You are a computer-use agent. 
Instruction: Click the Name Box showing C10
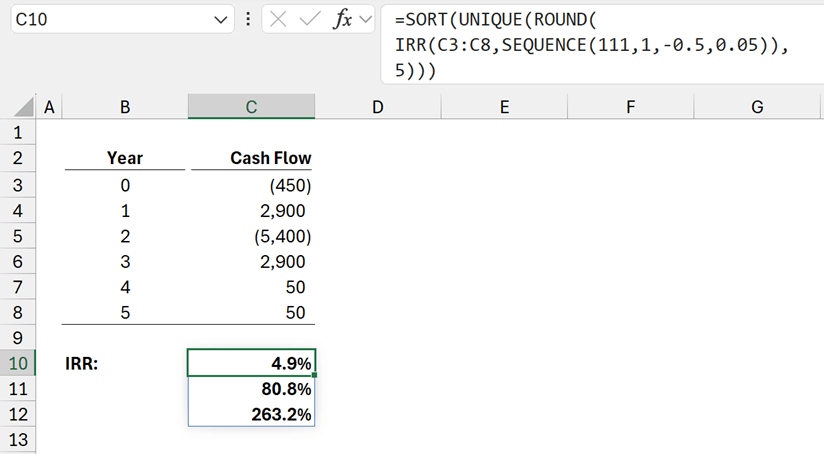[x=110, y=20]
